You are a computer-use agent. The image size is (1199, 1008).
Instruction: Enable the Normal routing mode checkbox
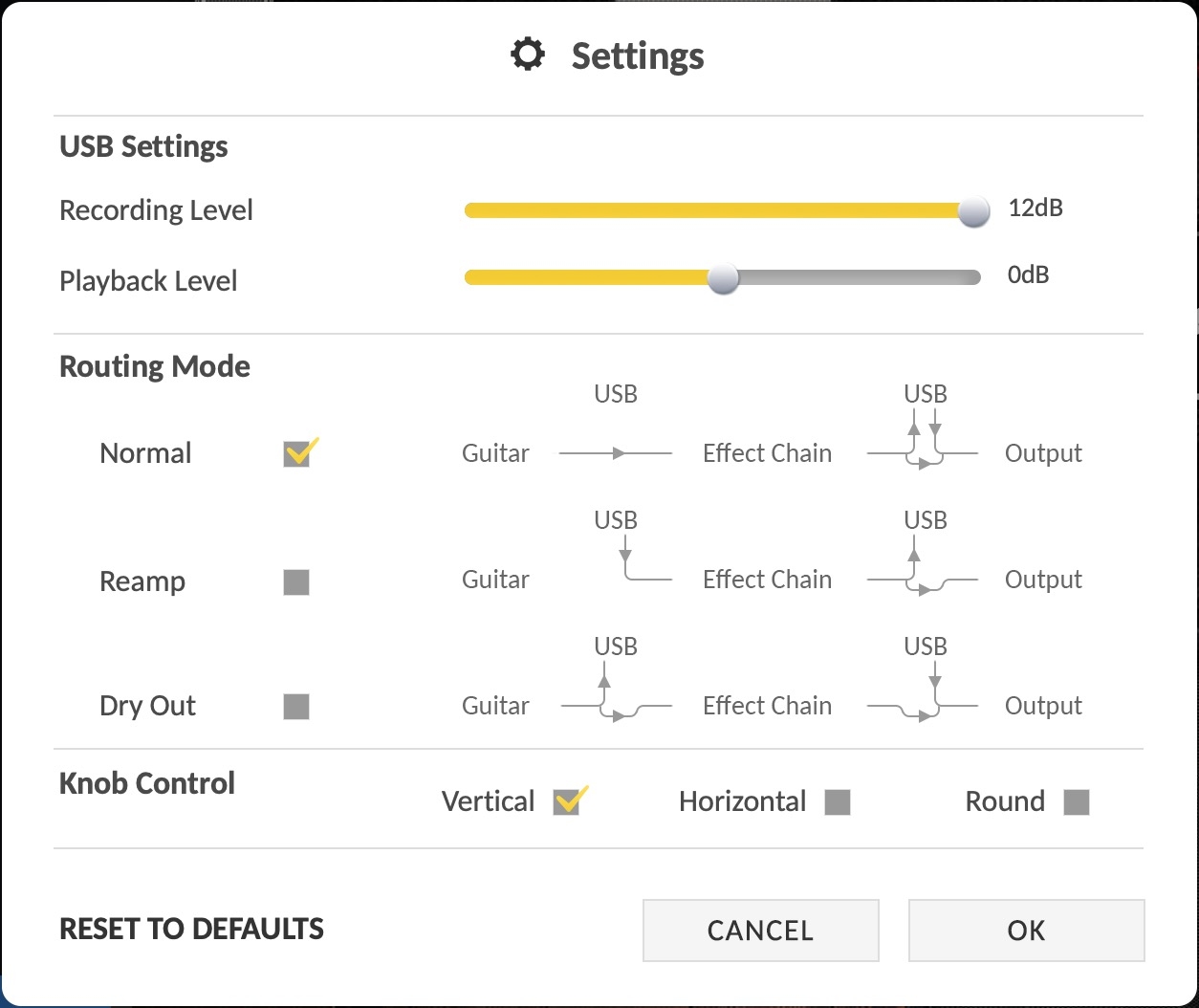297,453
